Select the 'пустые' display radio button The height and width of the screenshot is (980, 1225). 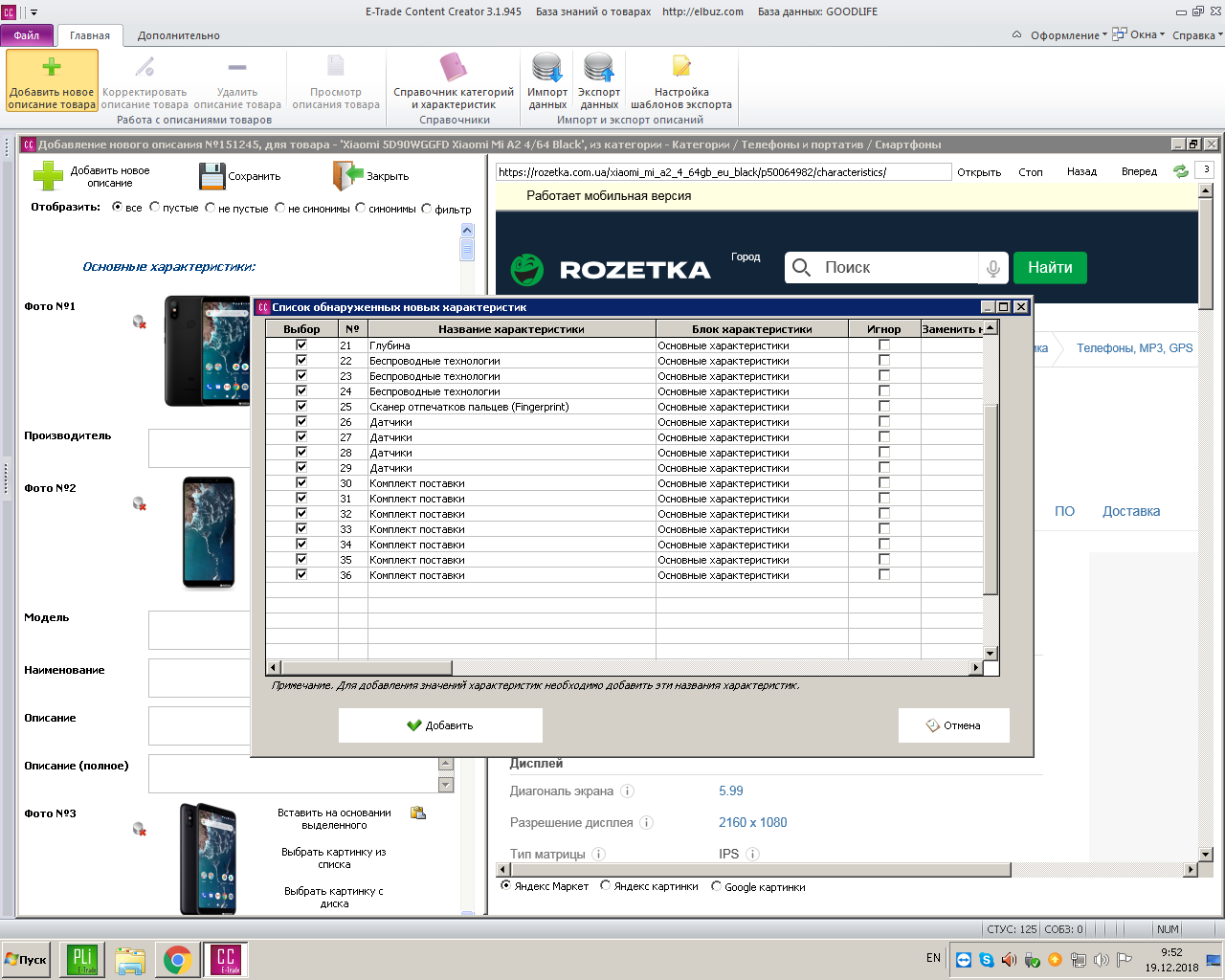pyautogui.click(x=154, y=207)
